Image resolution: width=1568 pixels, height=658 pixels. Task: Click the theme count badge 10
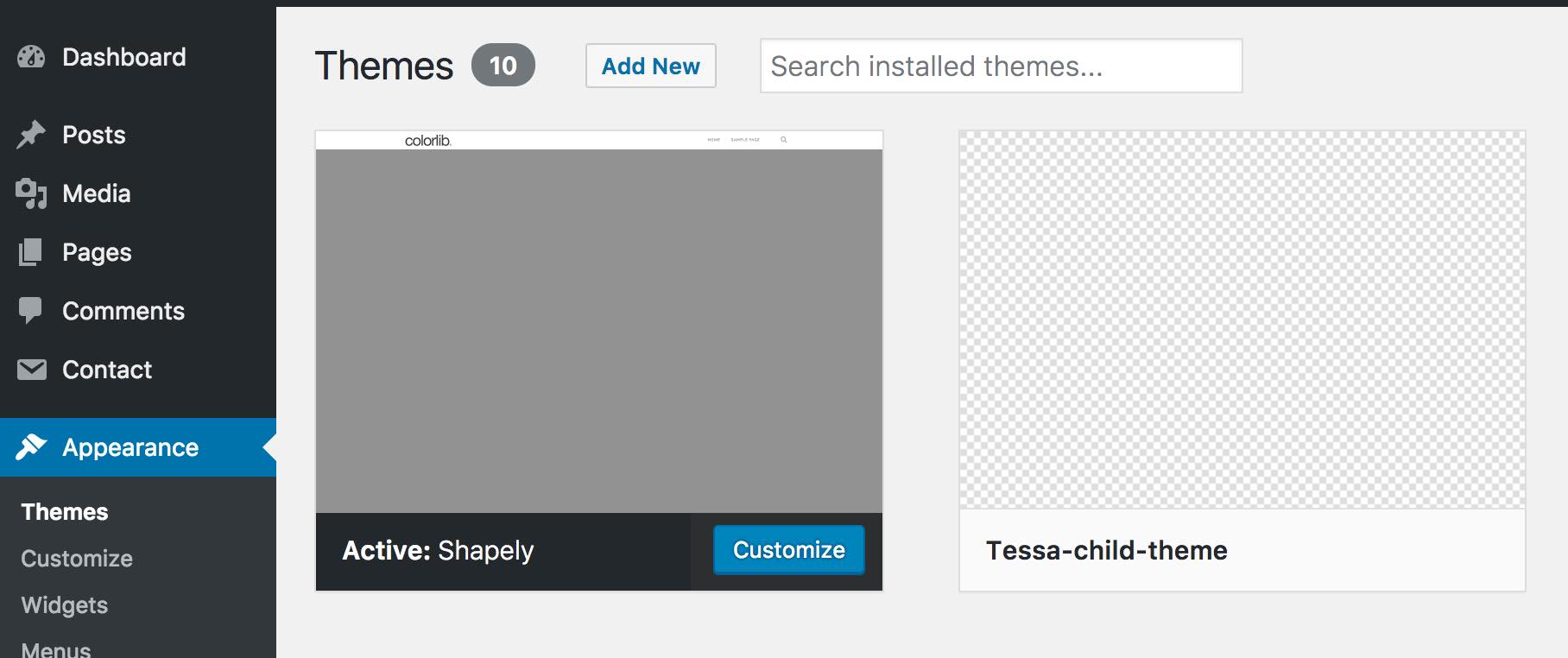(503, 66)
